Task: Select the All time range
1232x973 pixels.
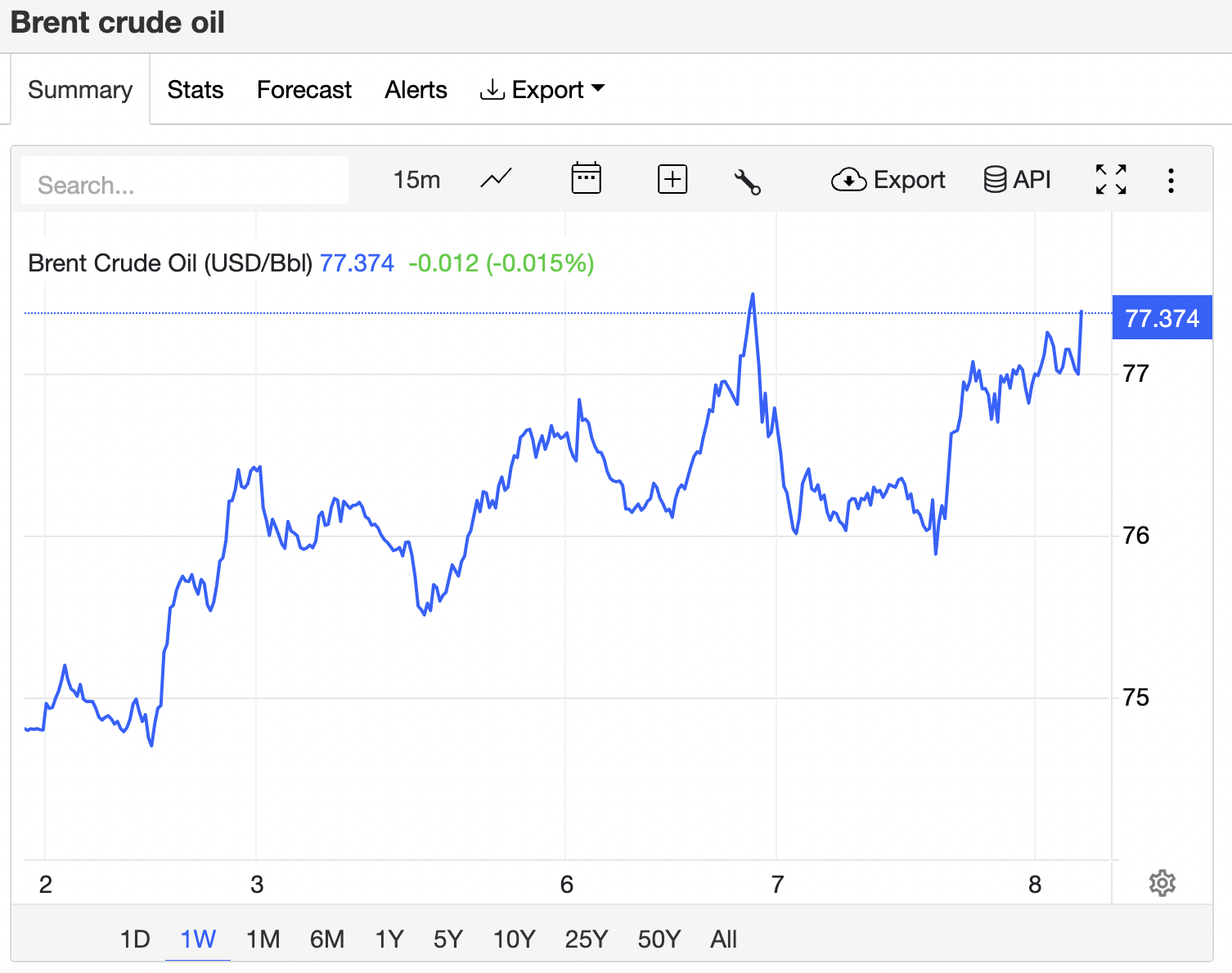Action: pos(723,939)
